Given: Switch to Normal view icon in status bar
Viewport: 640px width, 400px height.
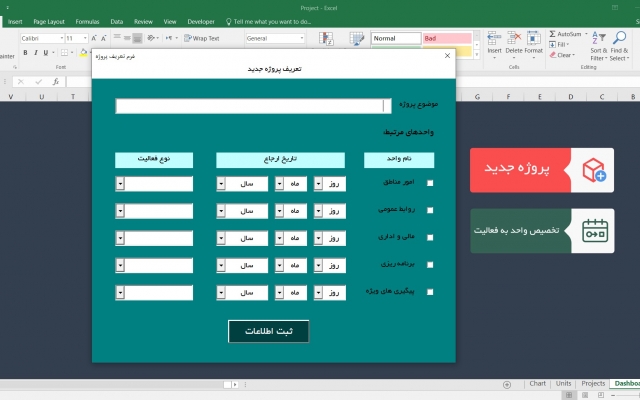Looking at the screenshot, I should pyautogui.click(x=569, y=395).
